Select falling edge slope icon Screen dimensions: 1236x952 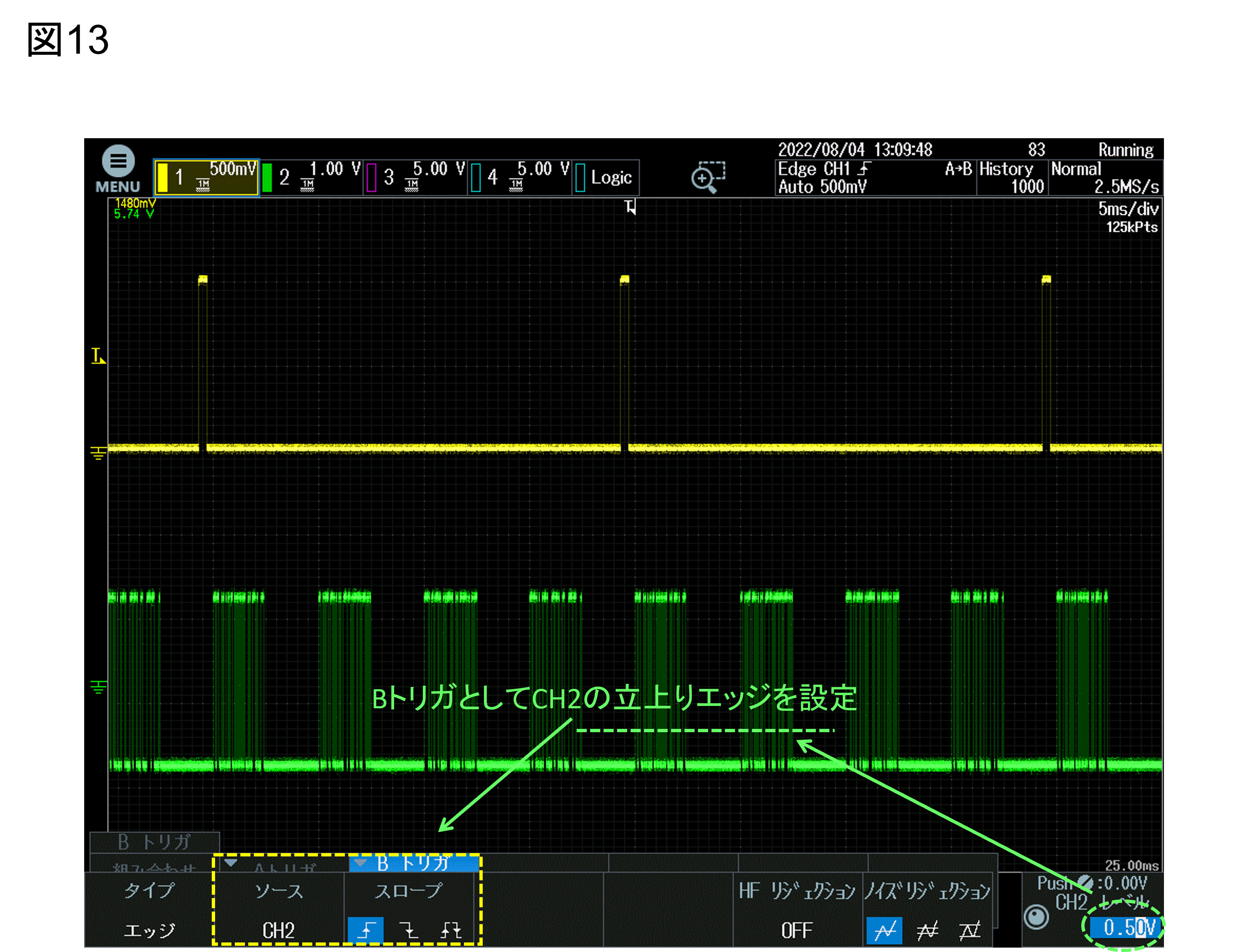[408, 930]
